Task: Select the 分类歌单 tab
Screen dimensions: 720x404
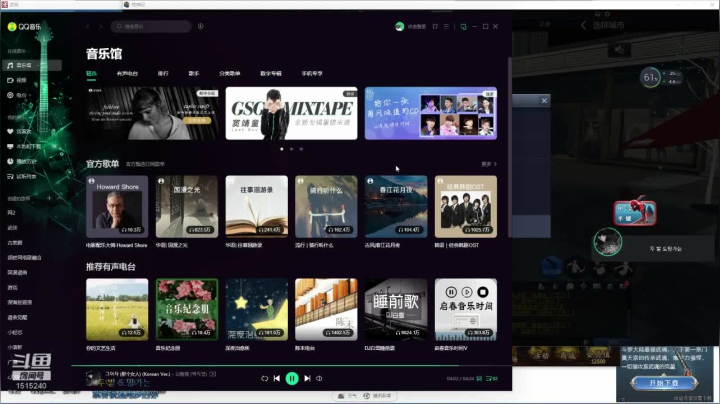Action: click(230, 73)
